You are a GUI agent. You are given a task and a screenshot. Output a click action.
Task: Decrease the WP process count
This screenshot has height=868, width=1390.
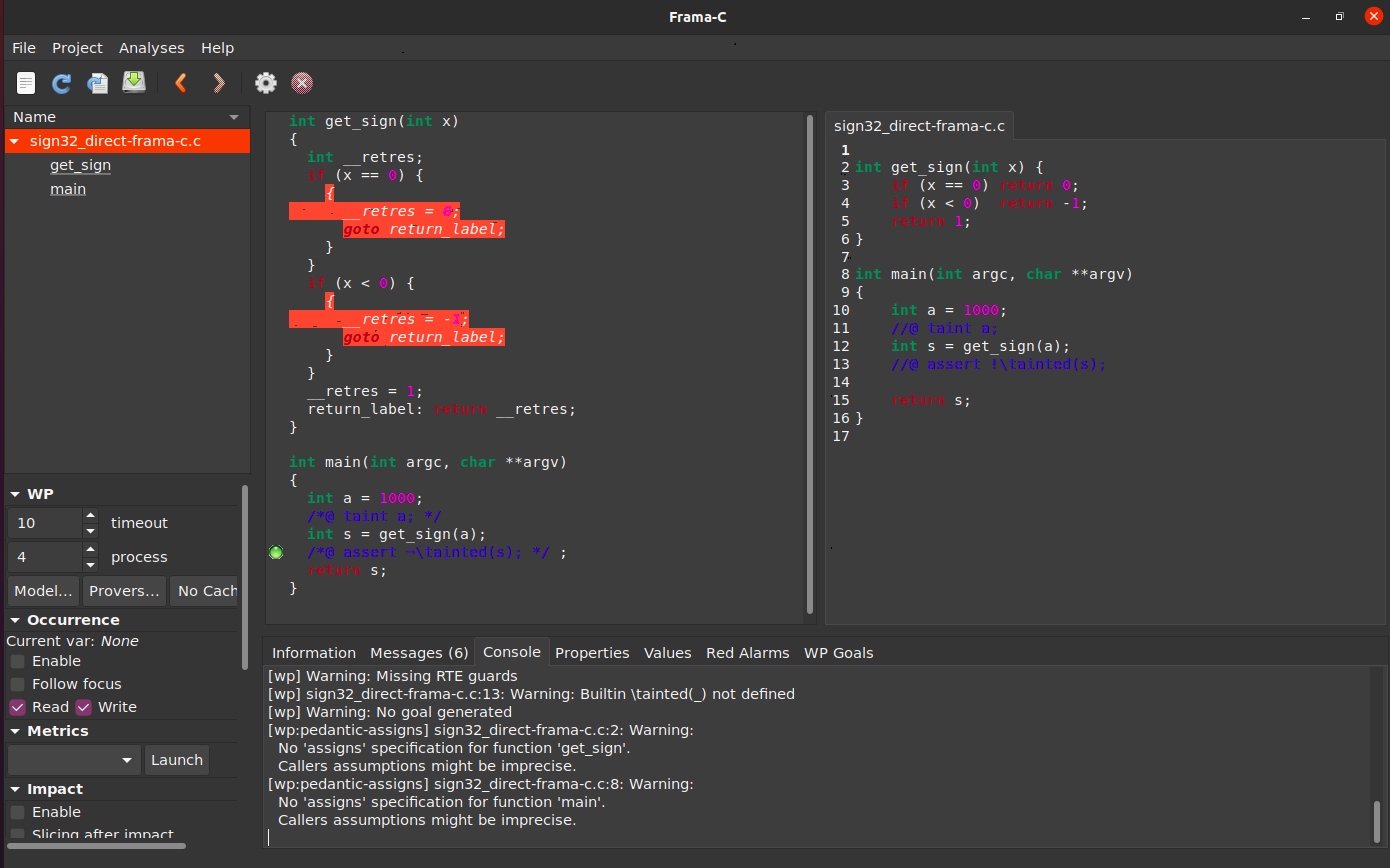click(91, 564)
